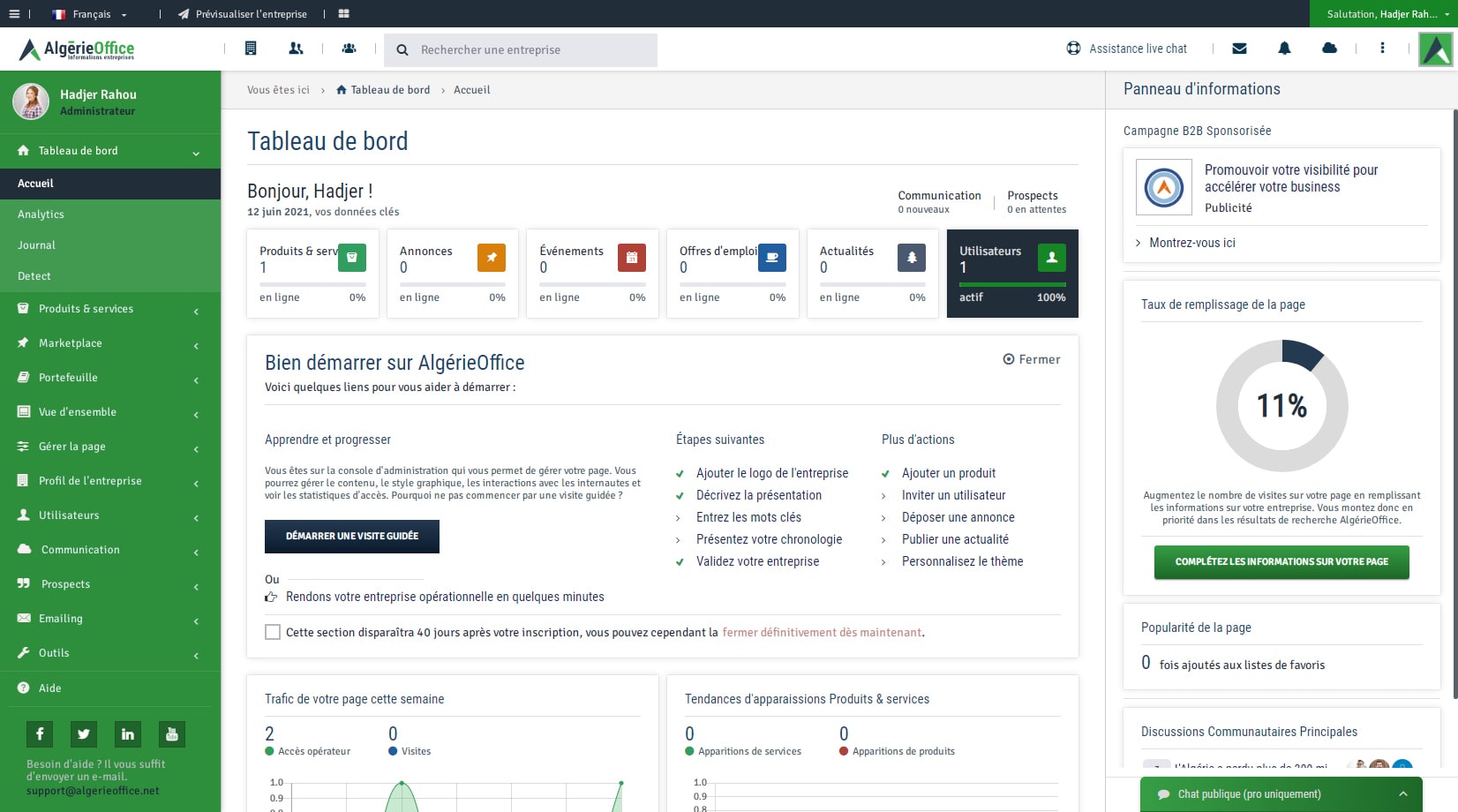The height and width of the screenshot is (812, 1458).
Task: Open the YouTube icon in sidebar footer
Action: pos(172,734)
